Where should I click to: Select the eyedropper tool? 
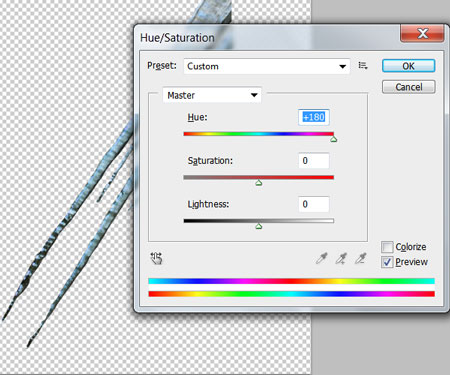coord(321,258)
